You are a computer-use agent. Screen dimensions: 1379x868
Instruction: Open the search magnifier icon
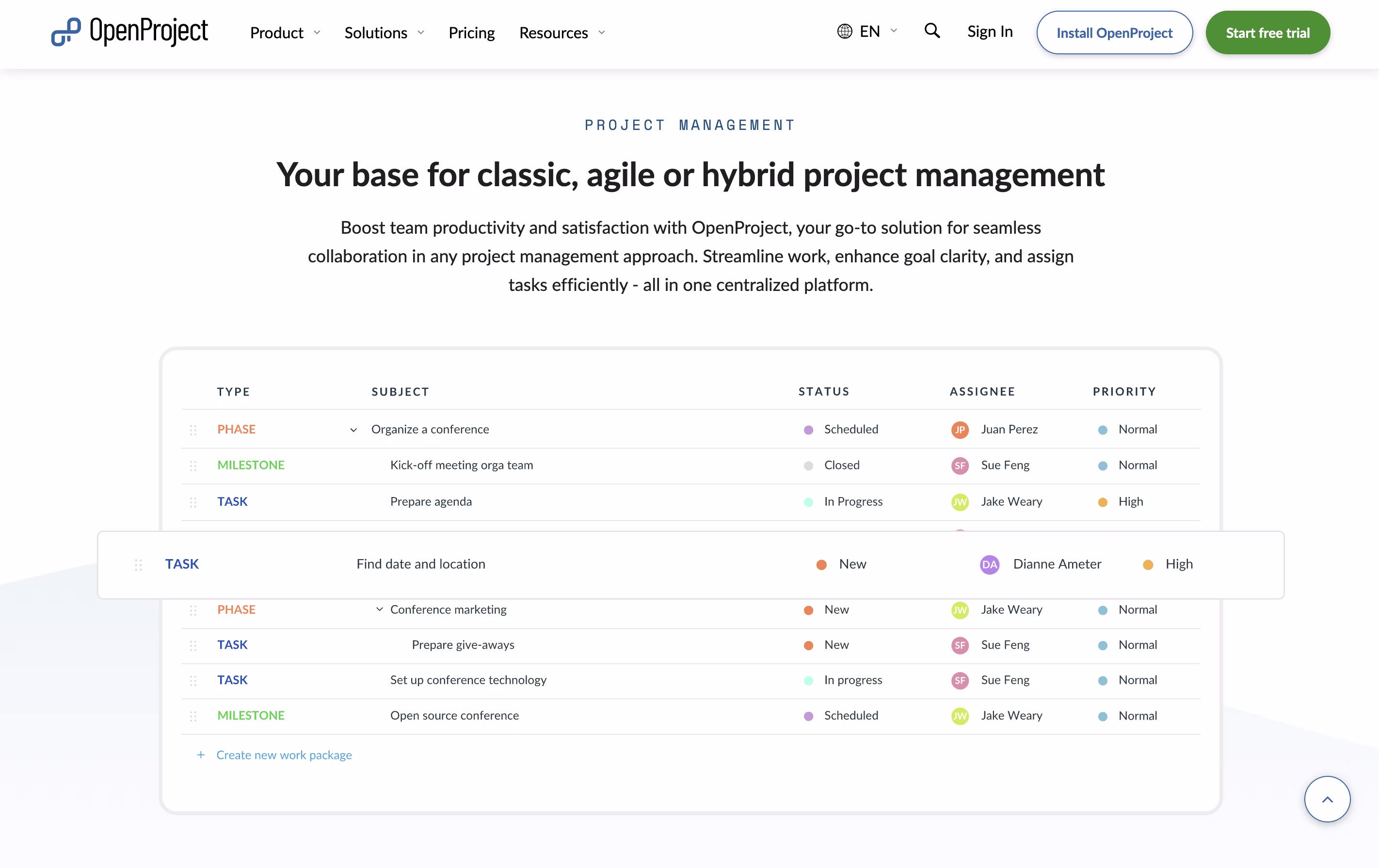pyautogui.click(x=932, y=31)
